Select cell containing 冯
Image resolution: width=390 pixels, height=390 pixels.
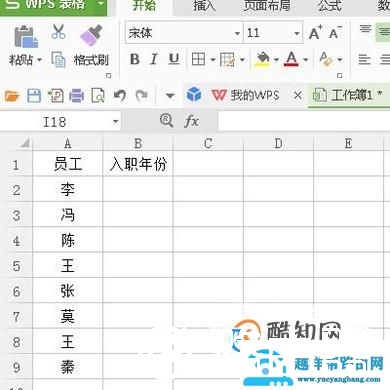click(x=68, y=215)
